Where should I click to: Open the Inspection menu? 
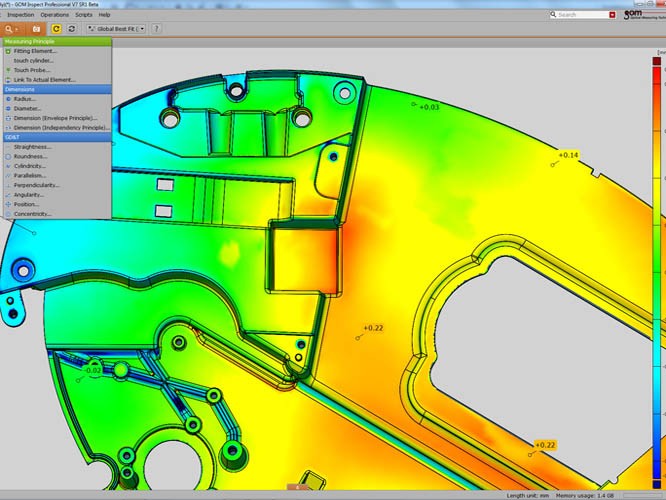[20, 15]
